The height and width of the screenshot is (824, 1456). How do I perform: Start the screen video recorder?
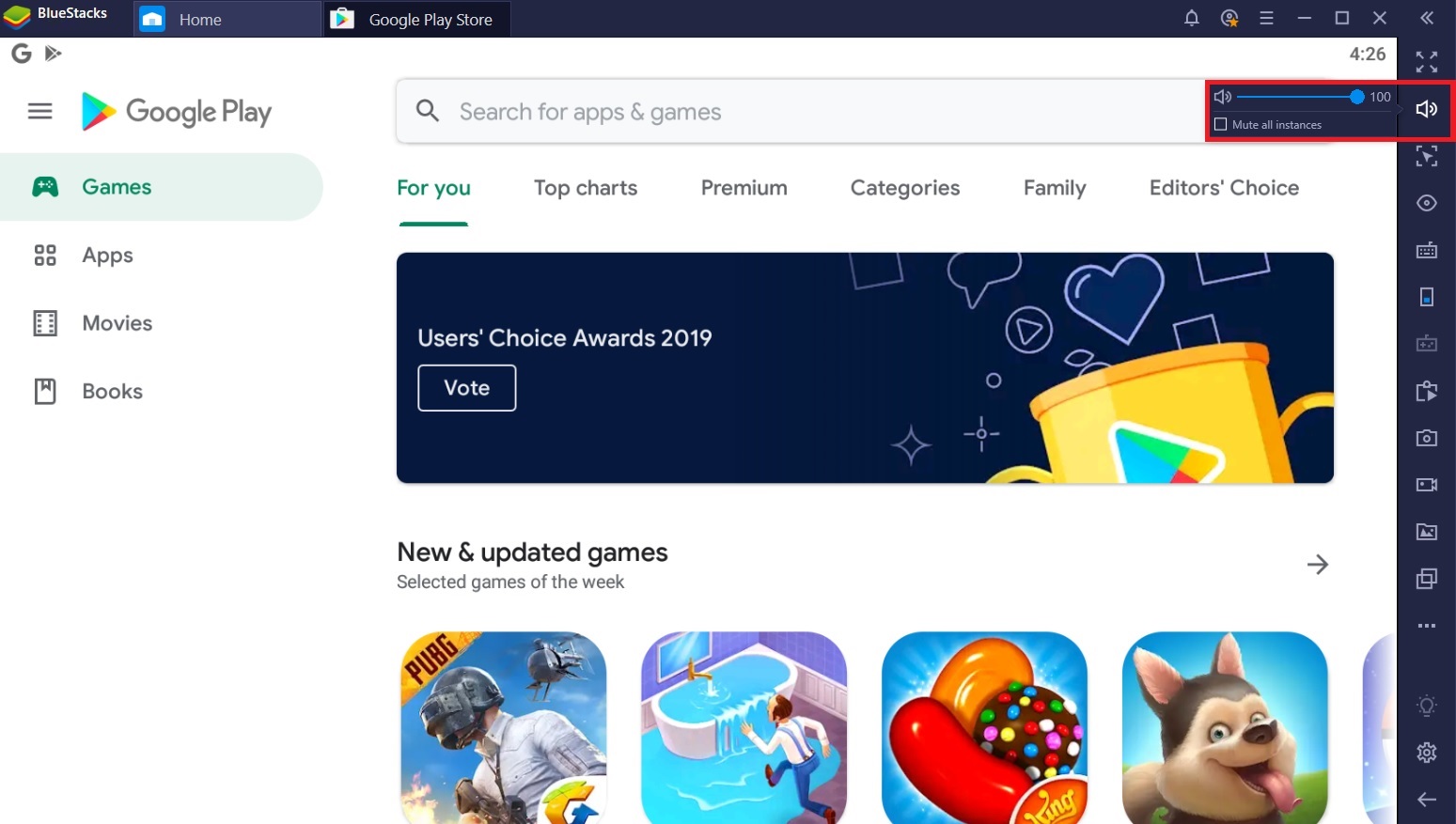pos(1426,485)
